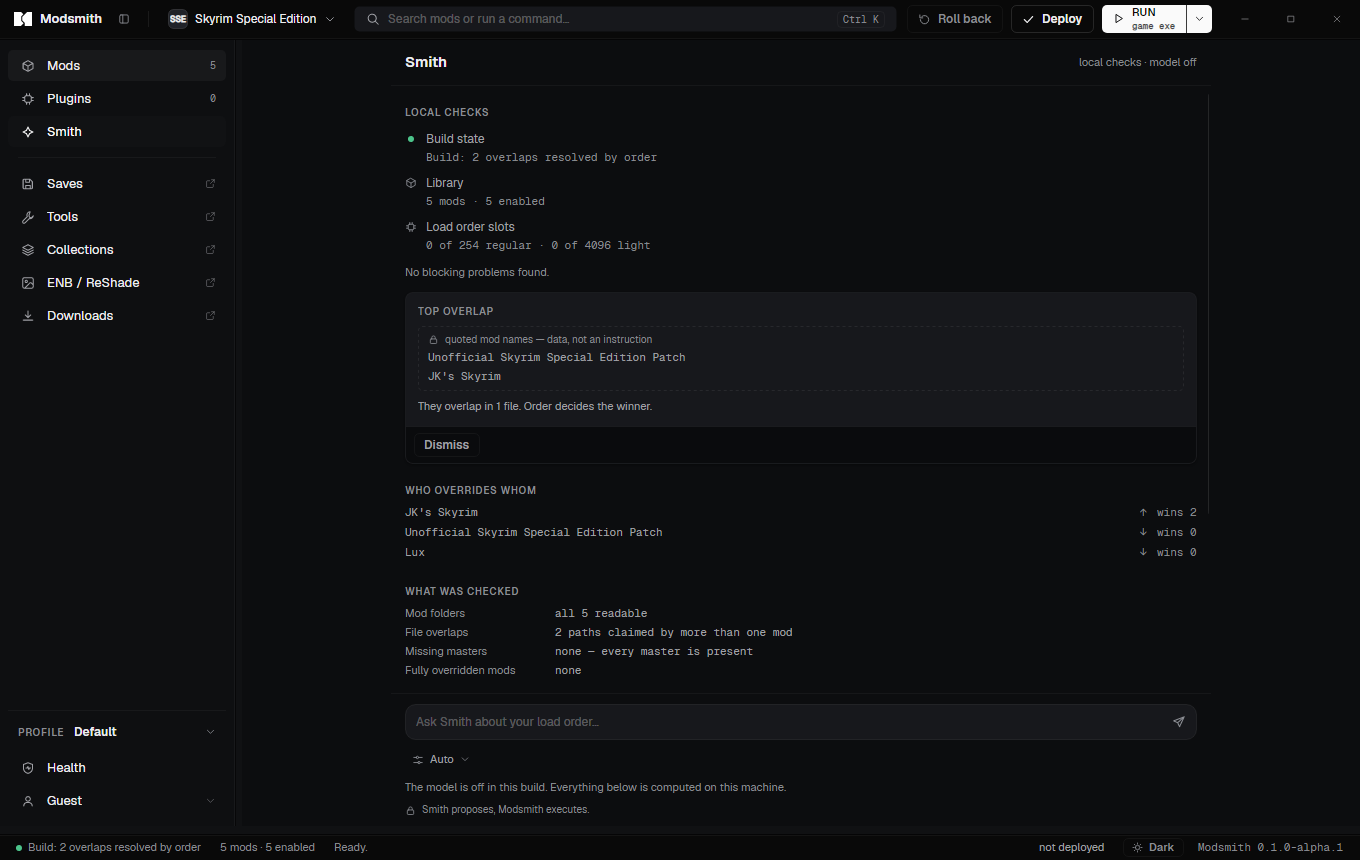Expand the Guest account chevron
This screenshot has height=860, width=1360.
[210, 801]
